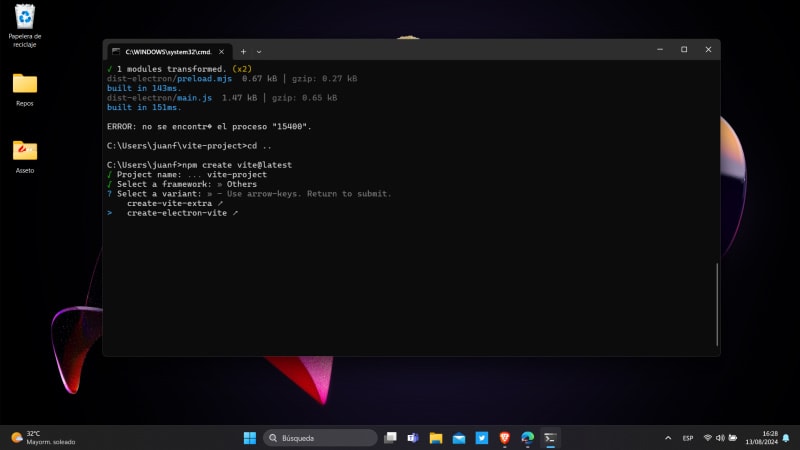Open the Windows Start menu

pyautogui.click(x=250, y=438)
